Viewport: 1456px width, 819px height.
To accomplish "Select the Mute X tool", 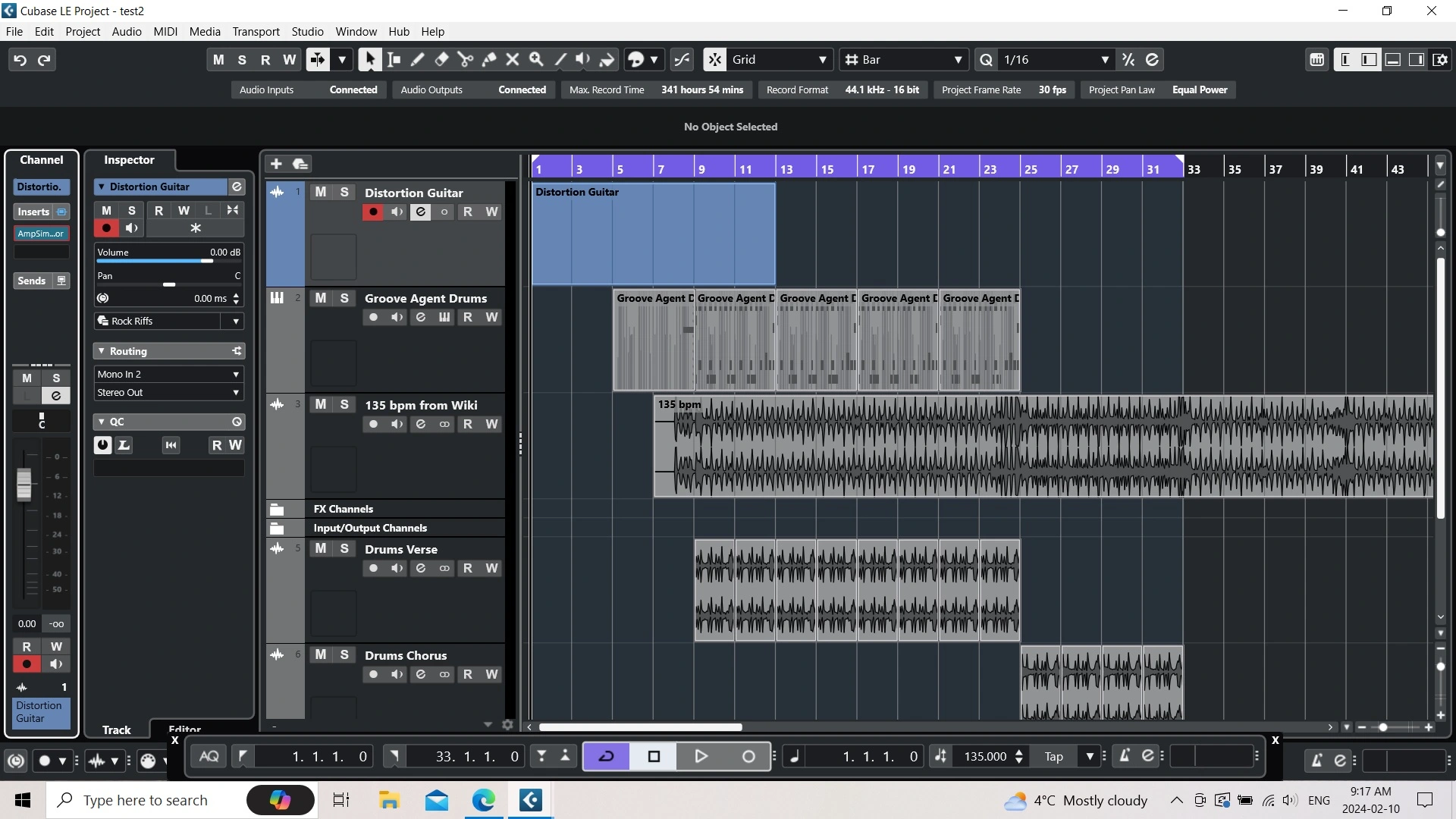I will point(513,59).
